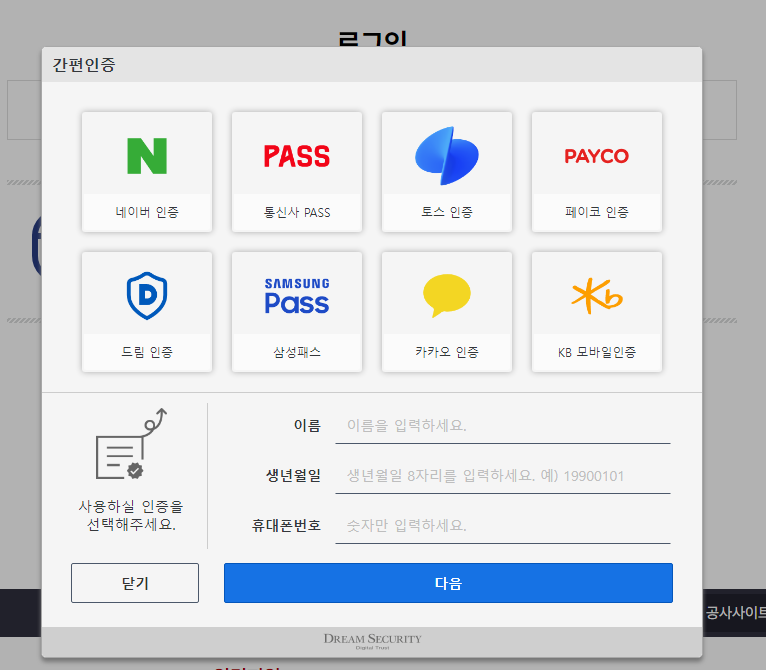Click the 사용하실 인증을 선택해주세요 message

point(131,515)
